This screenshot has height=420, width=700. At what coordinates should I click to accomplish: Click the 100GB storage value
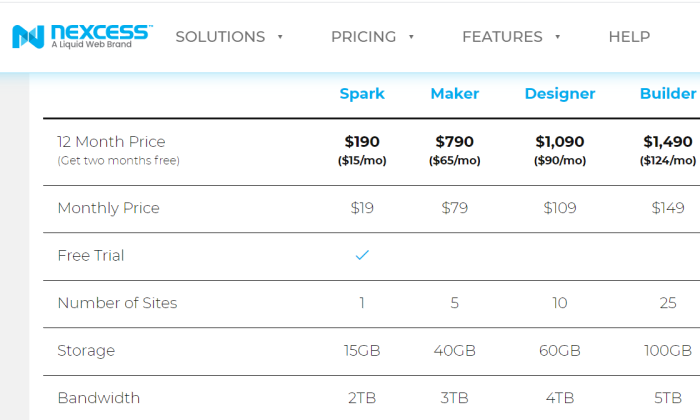click(668, 351)
